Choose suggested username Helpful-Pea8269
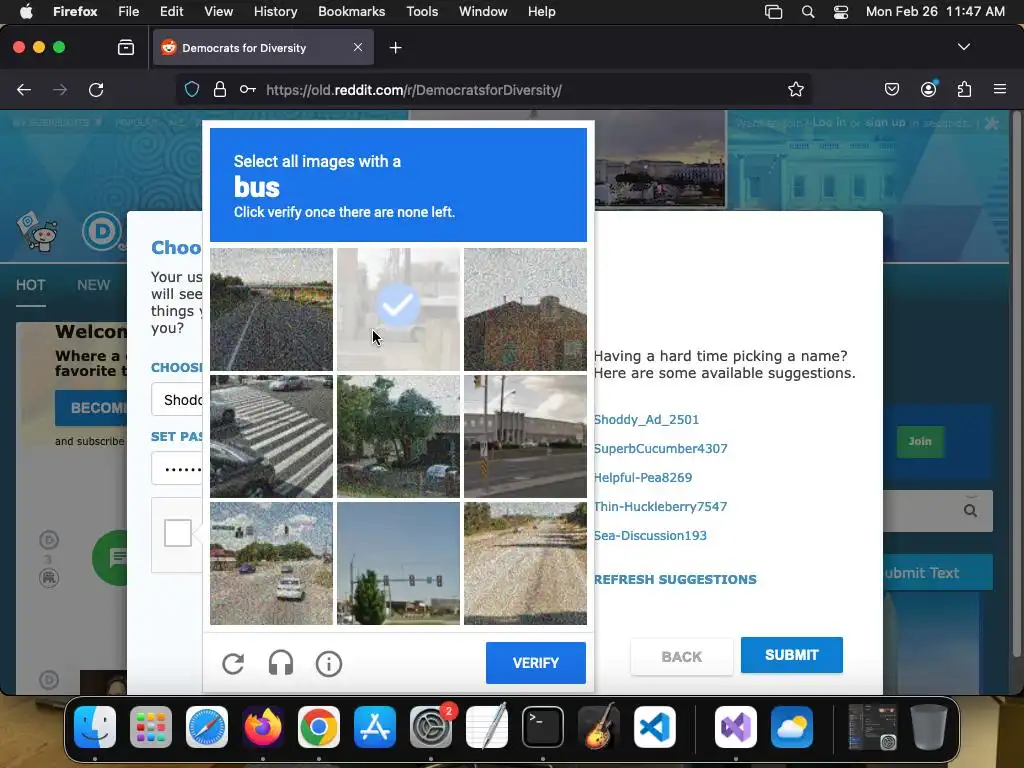Image resolution: width=1024 pixels, height=768 pixels. (x=643, y=477)
